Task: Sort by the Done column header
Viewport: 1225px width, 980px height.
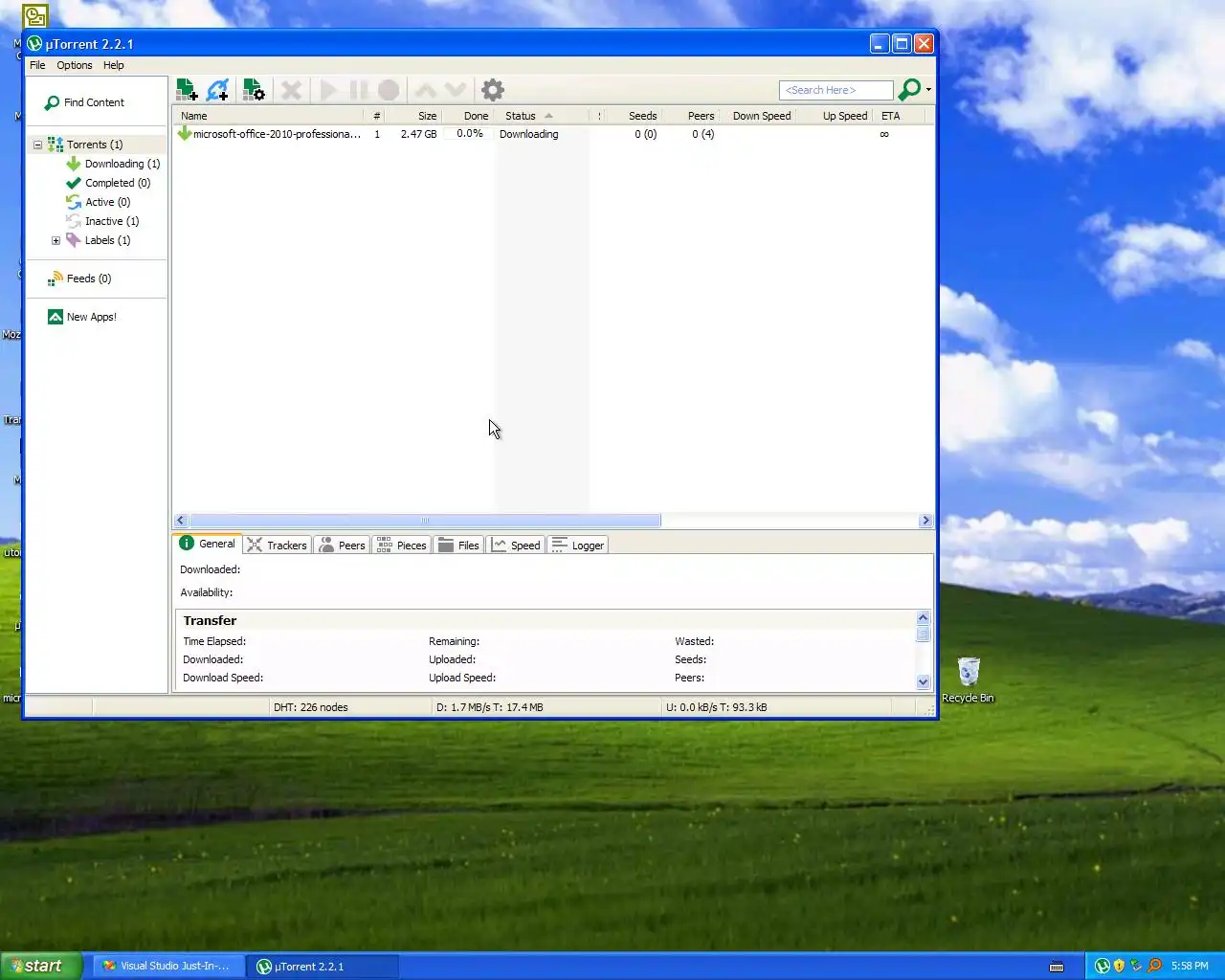Action: (x=468, y=116)
